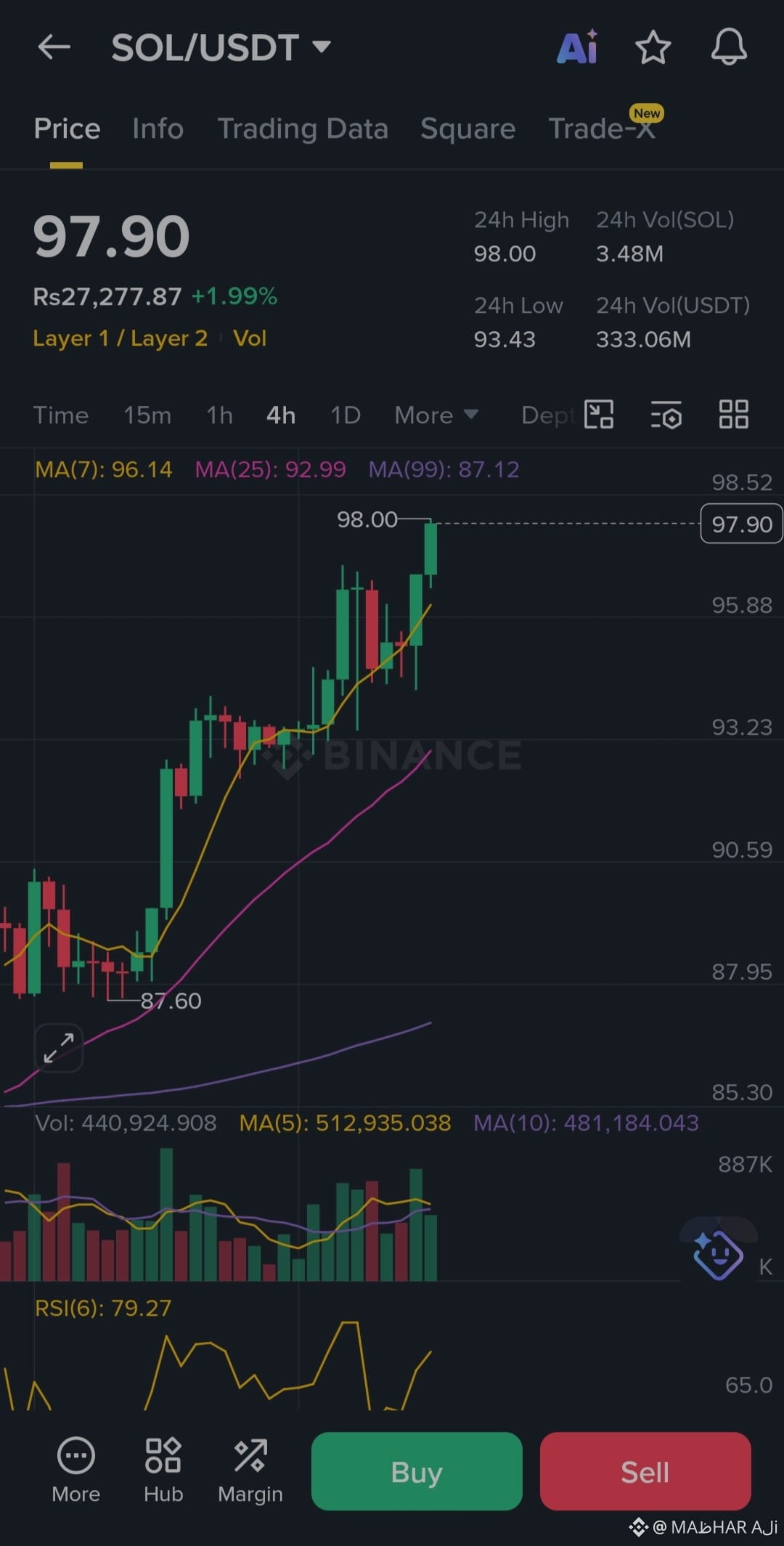This screenshot has height=1546, width=784.
Task: Select the 4h interval
Action: [x=281, y=415]
